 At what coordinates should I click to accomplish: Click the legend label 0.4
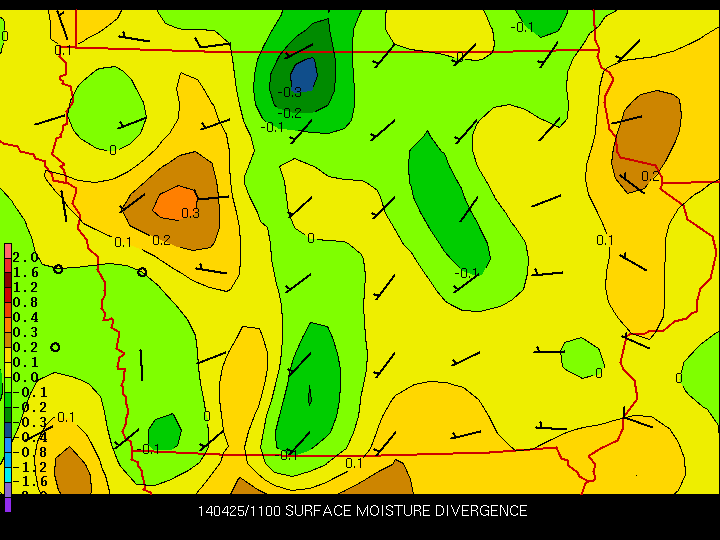click(25, 317)
